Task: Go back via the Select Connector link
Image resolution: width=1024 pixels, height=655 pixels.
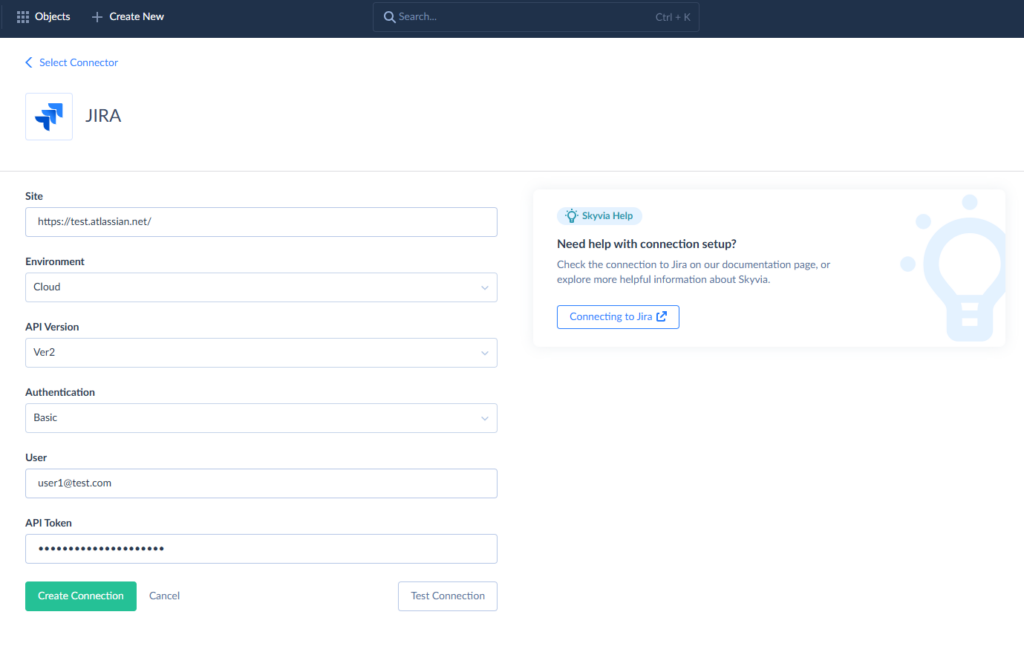Action: tap(78, 62)
